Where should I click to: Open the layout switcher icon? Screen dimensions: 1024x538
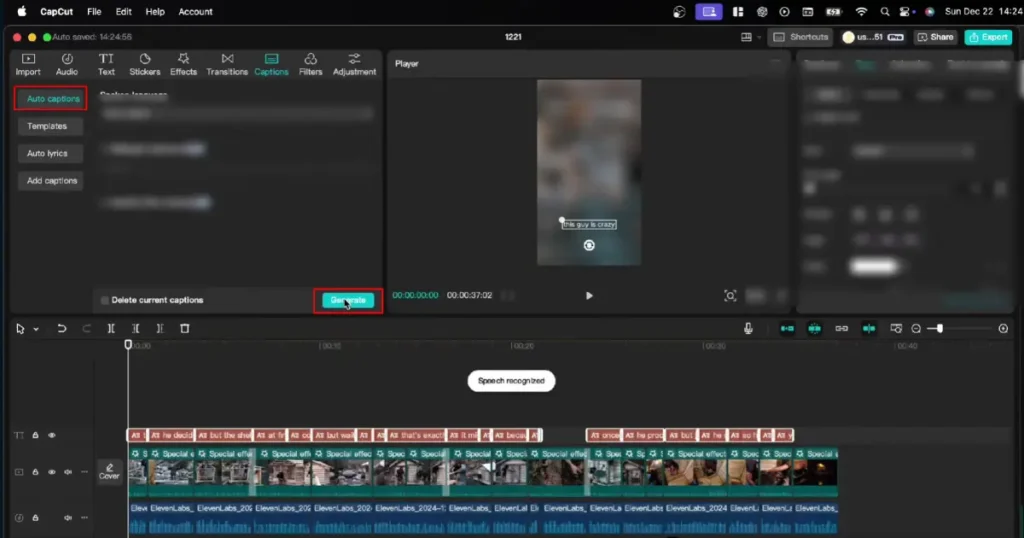pos(746,37)
